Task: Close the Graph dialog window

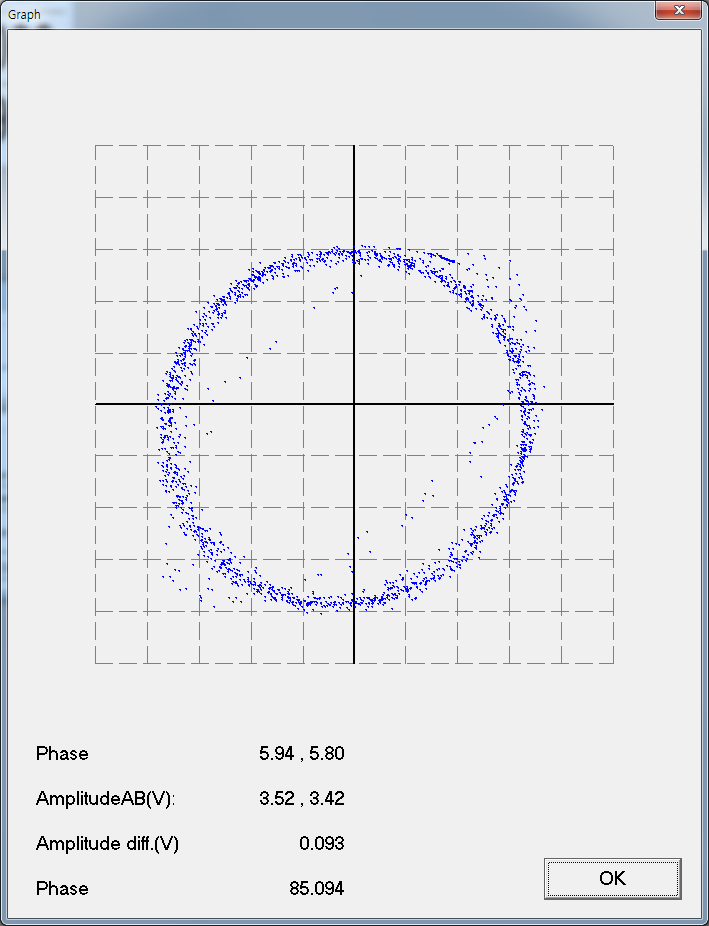Action: (x=678, y=11)
